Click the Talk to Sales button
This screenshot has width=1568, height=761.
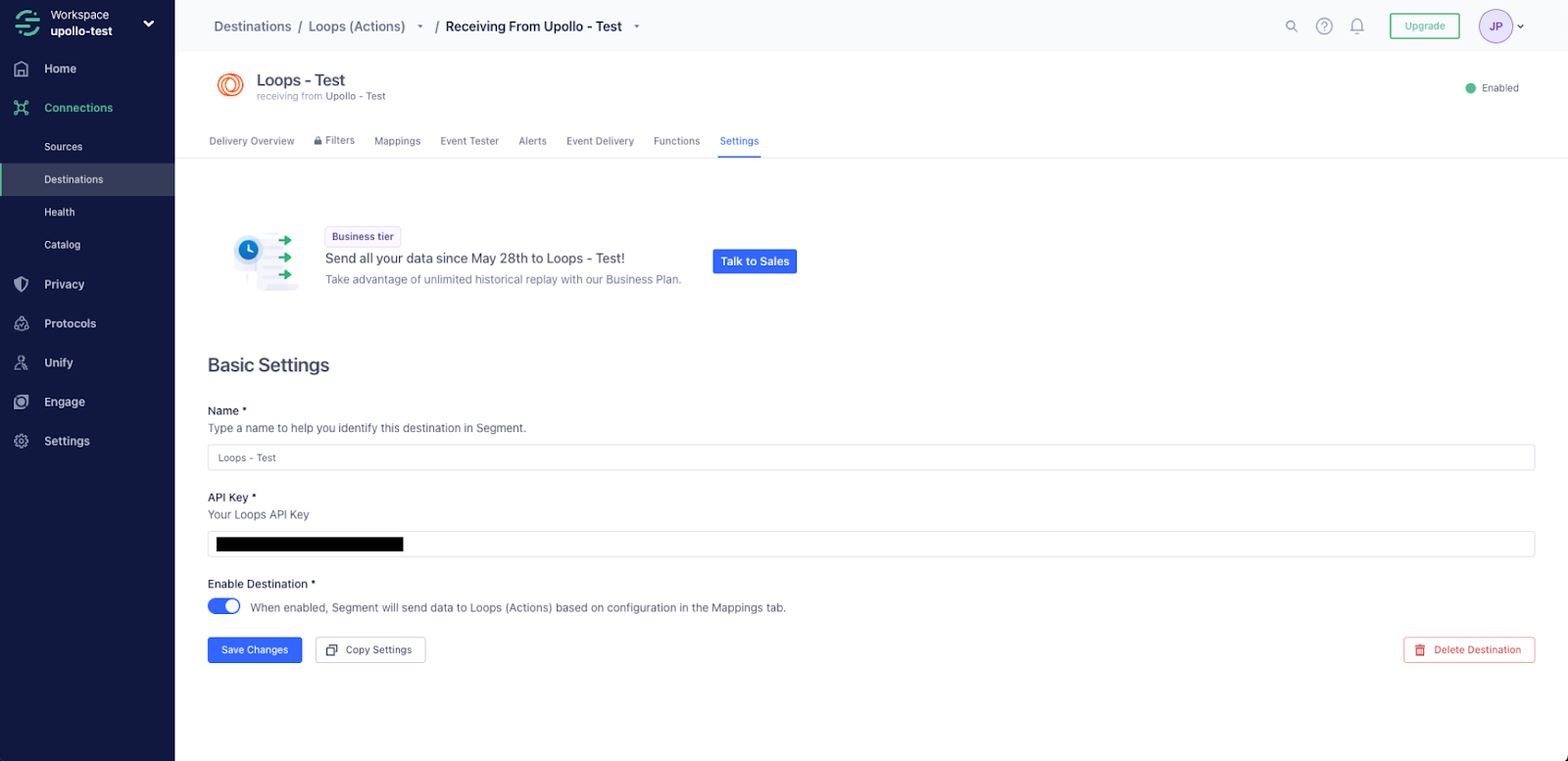[x=755, y=262]
